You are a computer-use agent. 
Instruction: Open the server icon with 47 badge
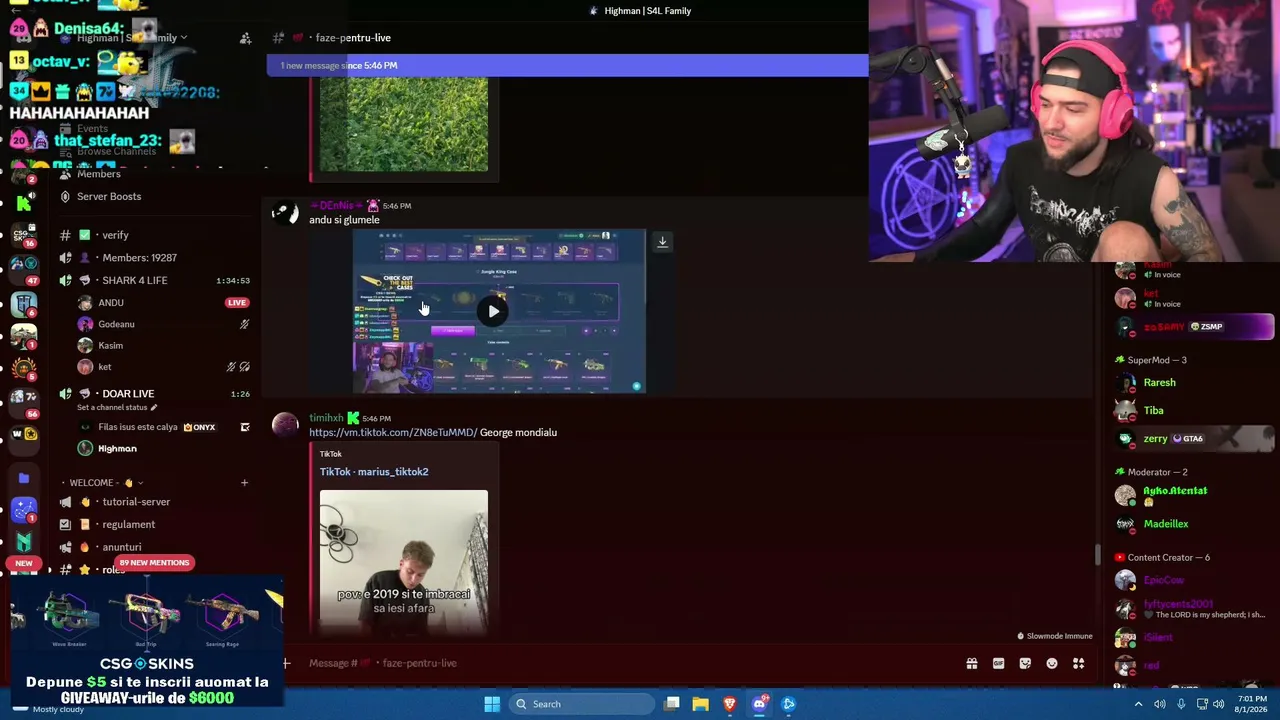(24, 269)
